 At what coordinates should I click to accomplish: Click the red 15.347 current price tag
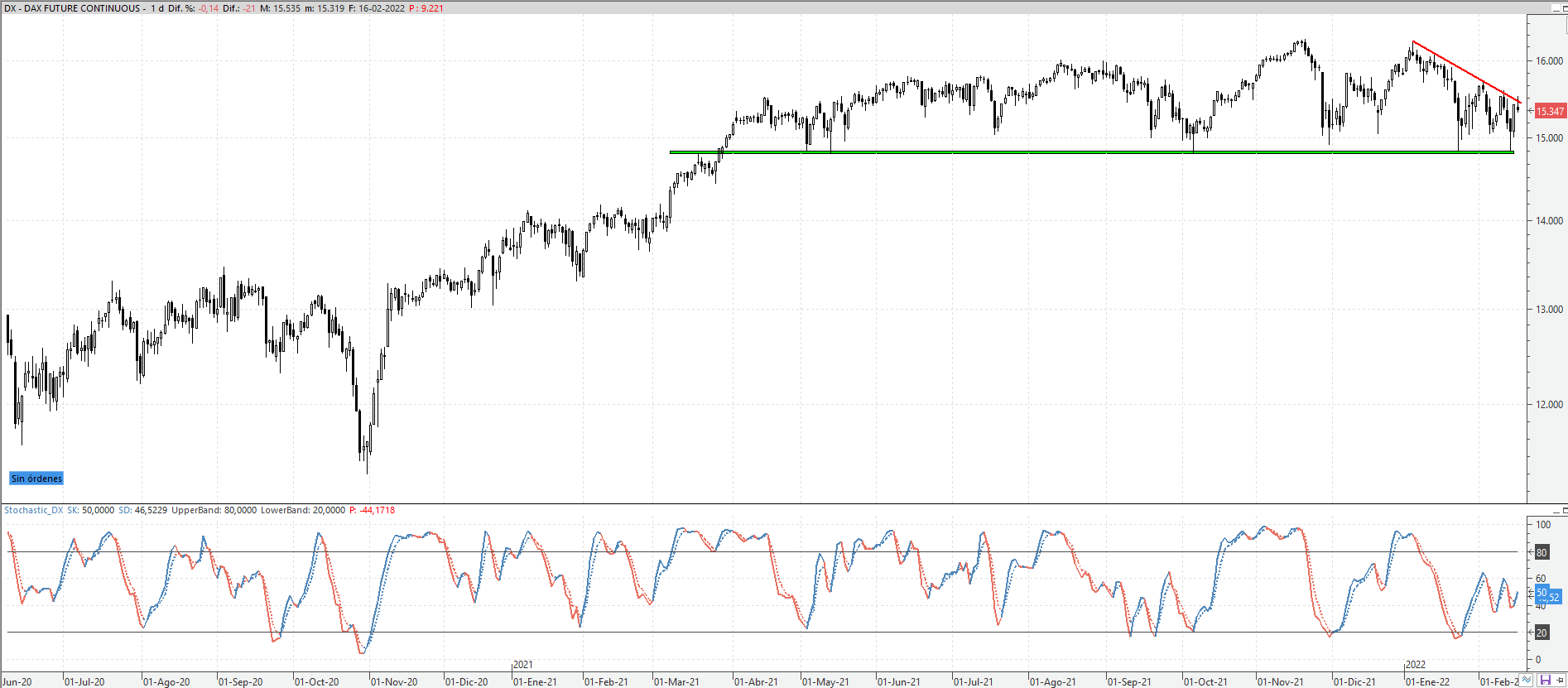[x=1550, y=111]
